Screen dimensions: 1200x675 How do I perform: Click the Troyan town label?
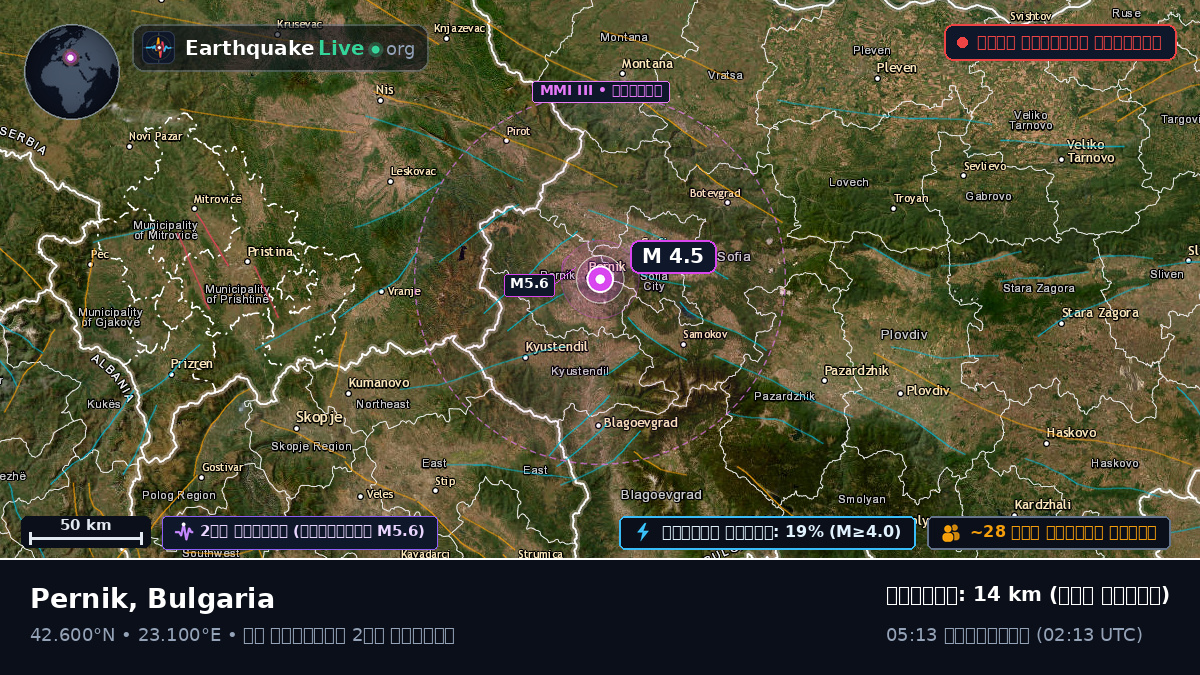click(x=911, y=198)
